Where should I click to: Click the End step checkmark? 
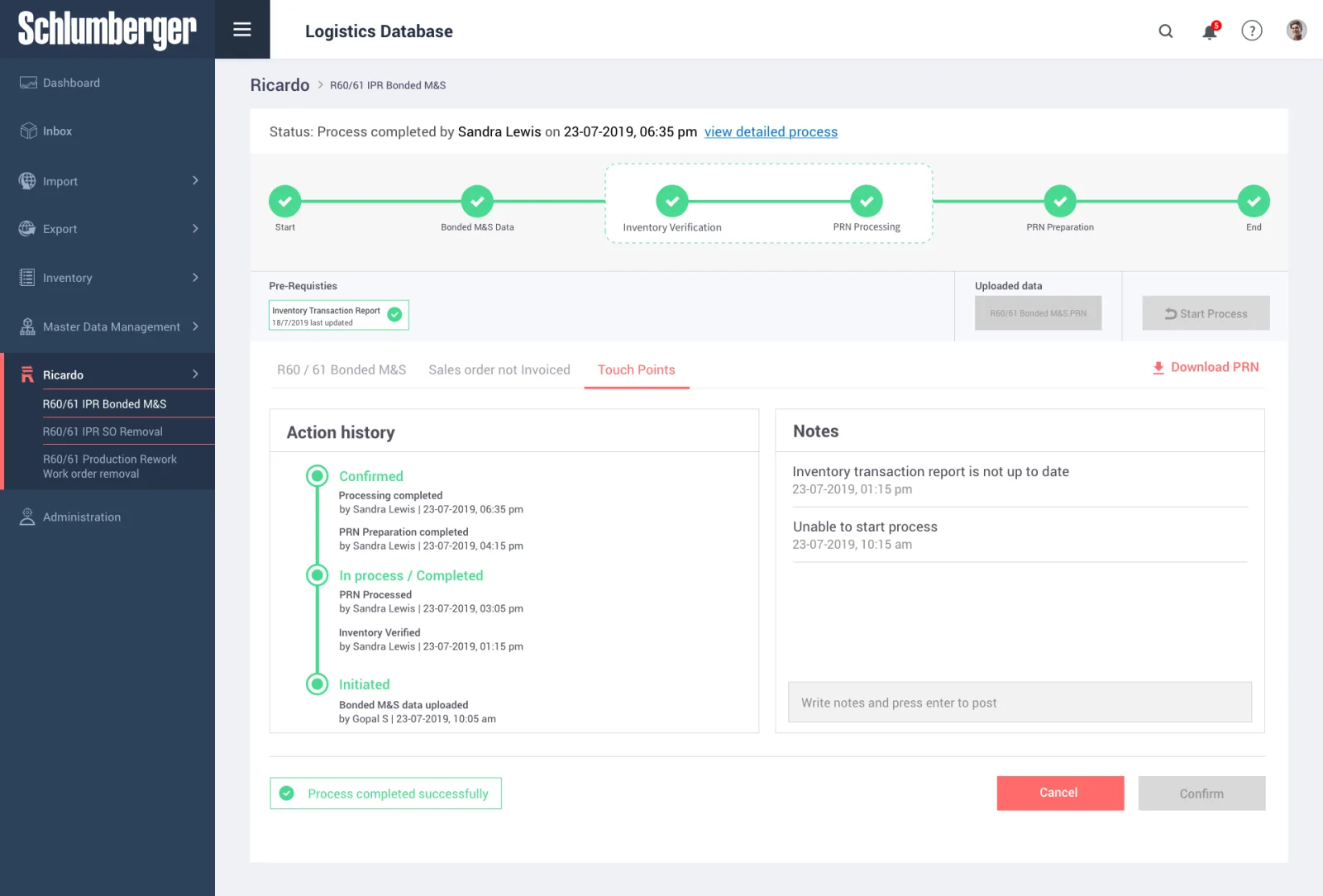click(1254, 201)
